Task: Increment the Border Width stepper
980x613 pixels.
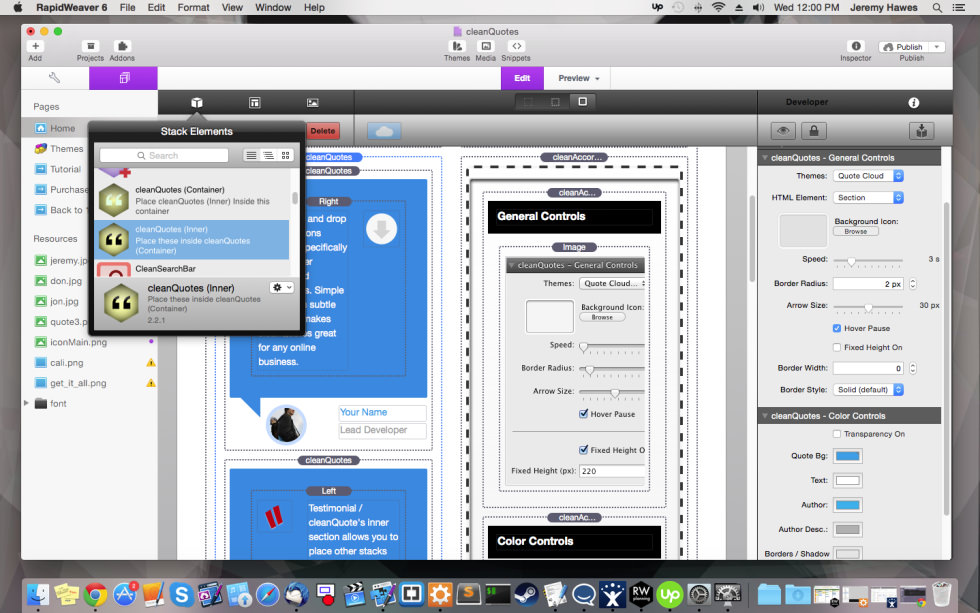Action: click(x=912, y=366)
